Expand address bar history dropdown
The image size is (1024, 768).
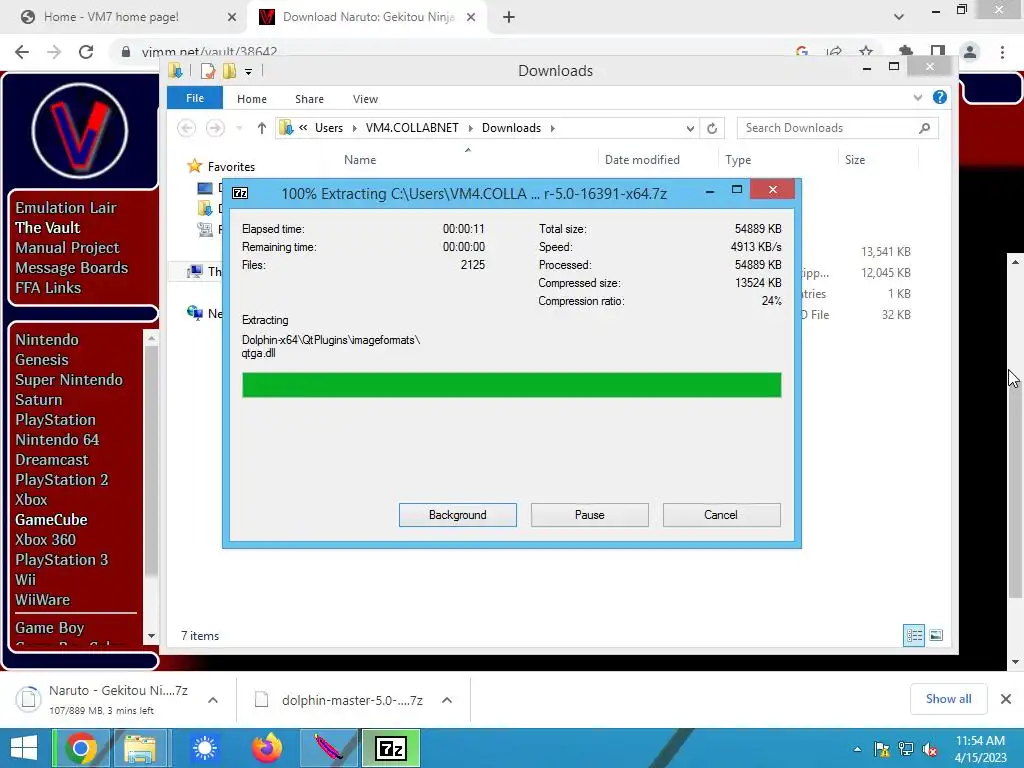coord(690,128)
